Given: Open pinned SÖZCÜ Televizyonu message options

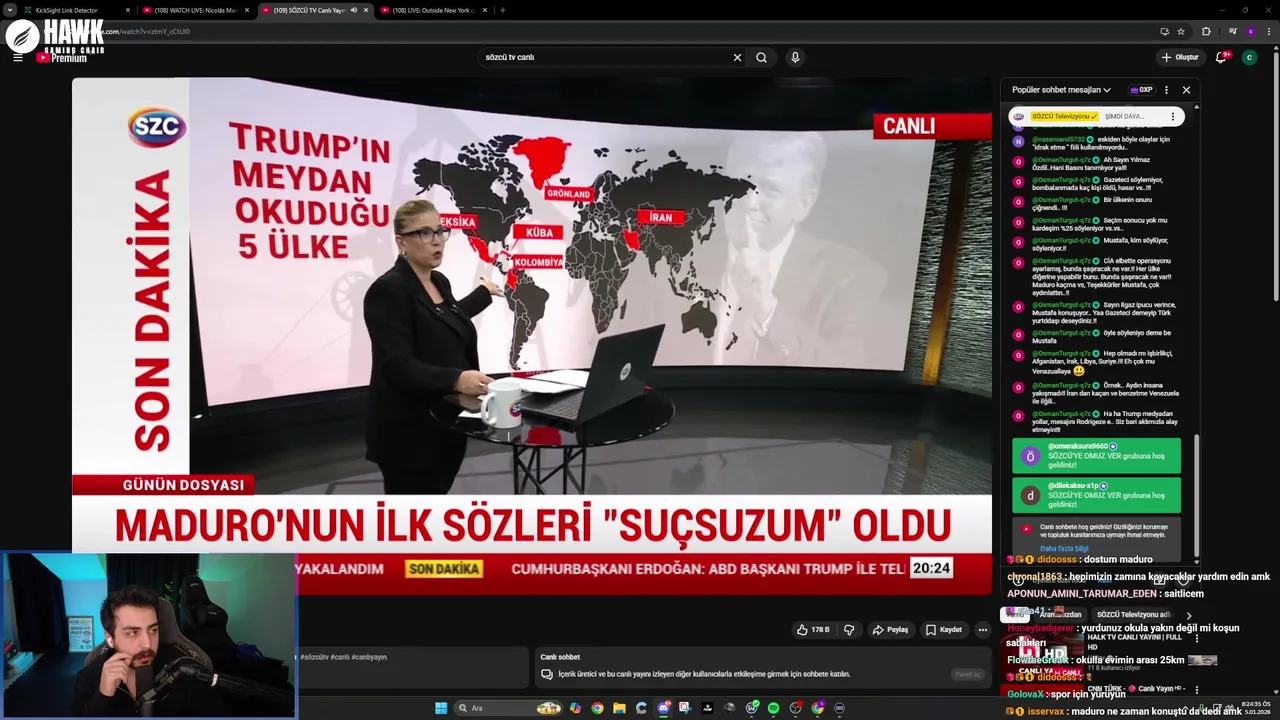Looking at the screenshot, I should pyautogui.click(x=1173, y=116).
